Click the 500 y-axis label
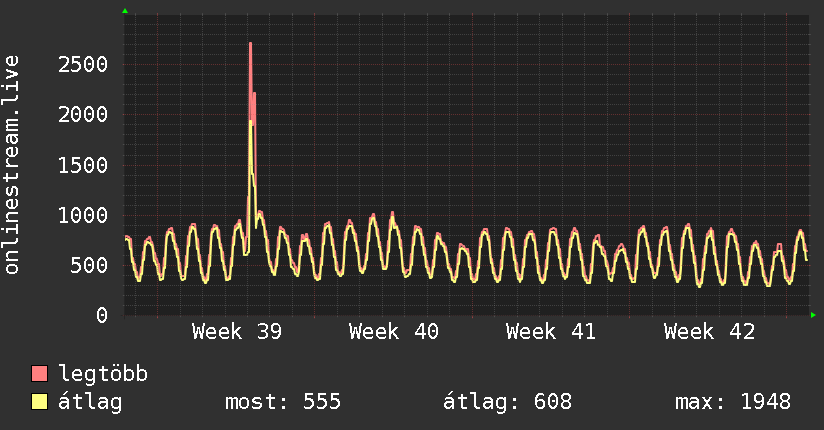 pyautogui.click(x=89, y=265)
